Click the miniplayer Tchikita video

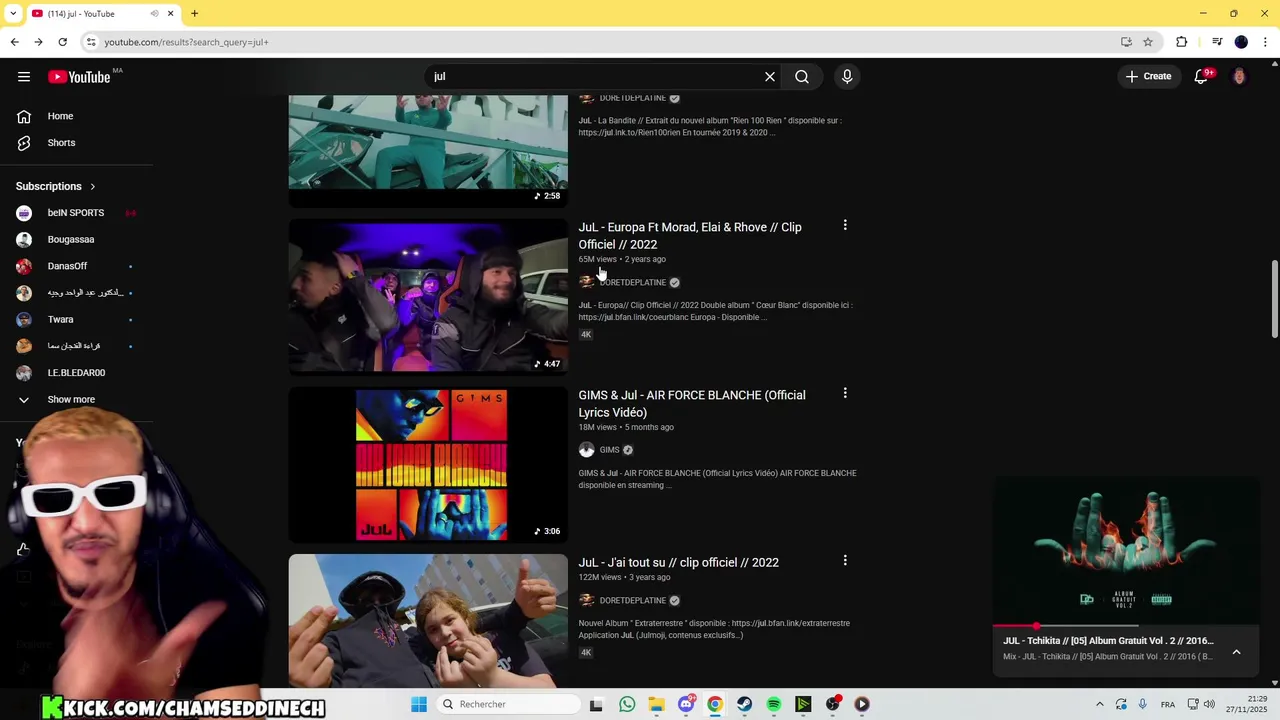click(x=1126, y=551)
